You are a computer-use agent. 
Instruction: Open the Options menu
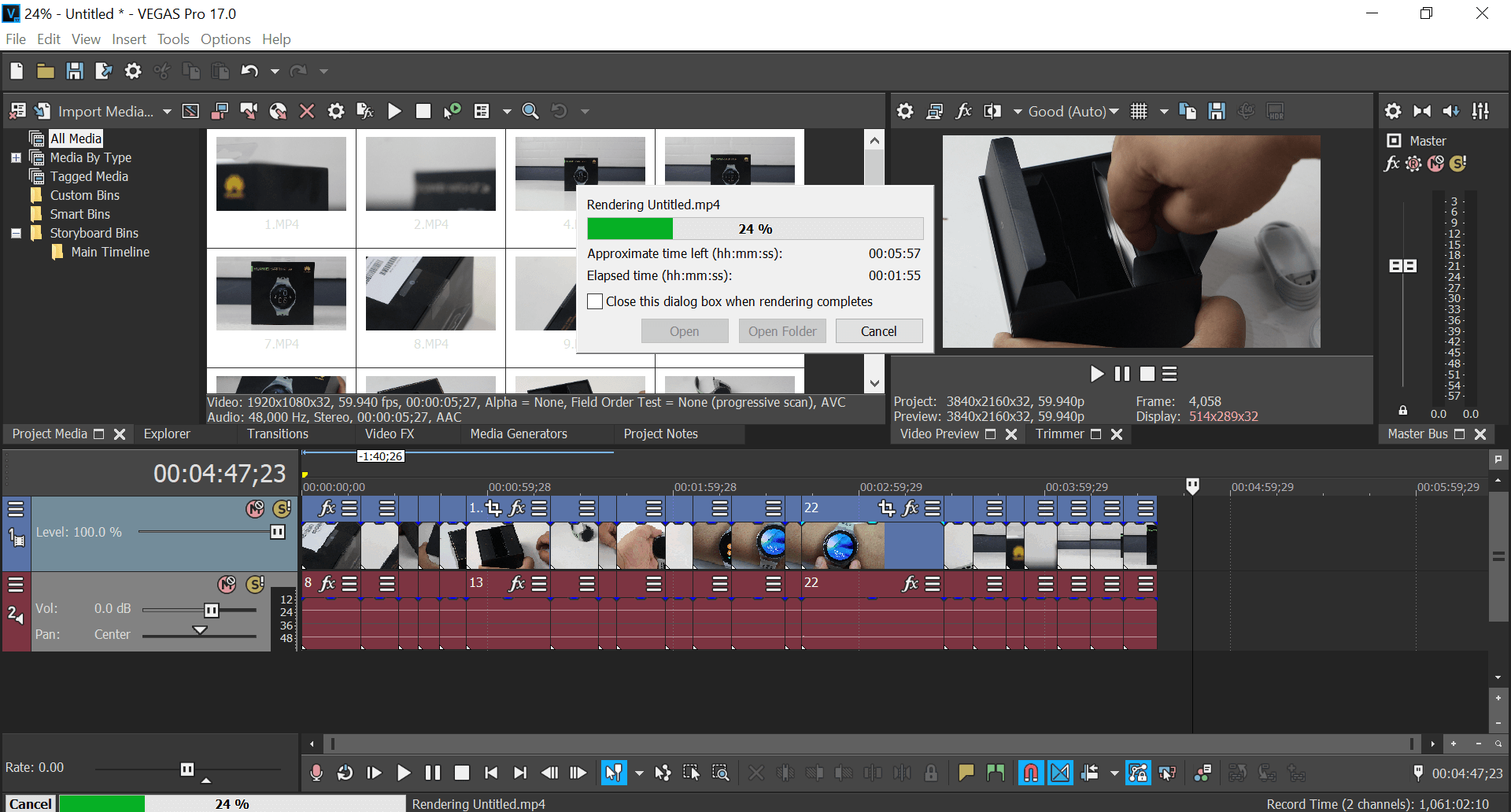click(225, 39)
